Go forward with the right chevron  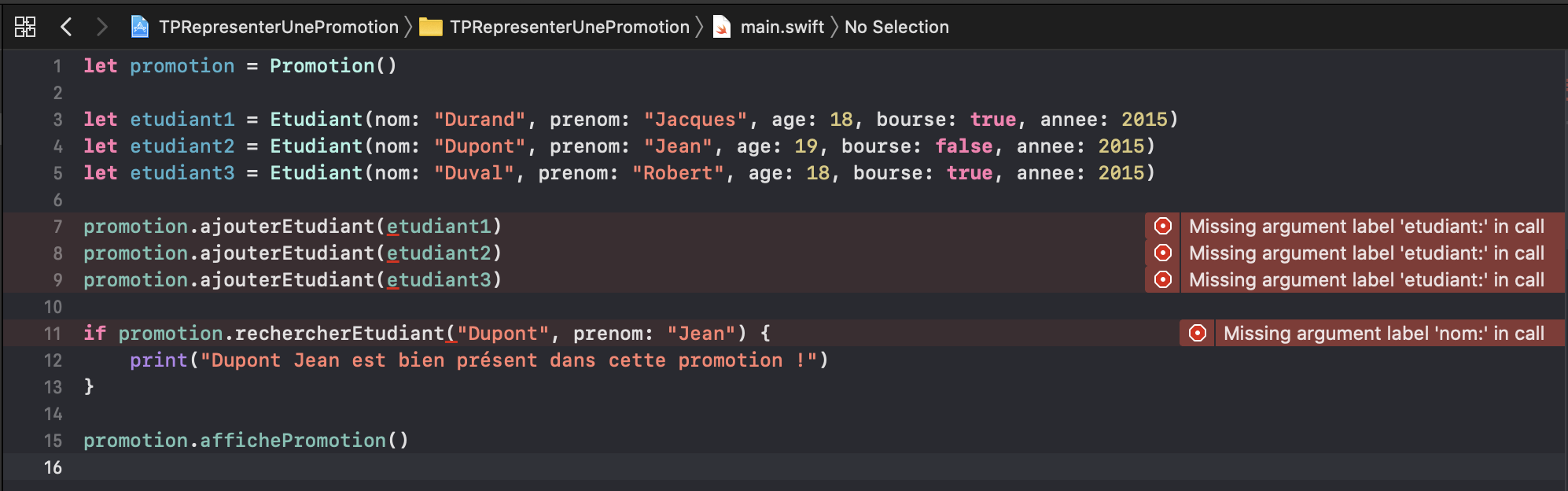(101, 27)
